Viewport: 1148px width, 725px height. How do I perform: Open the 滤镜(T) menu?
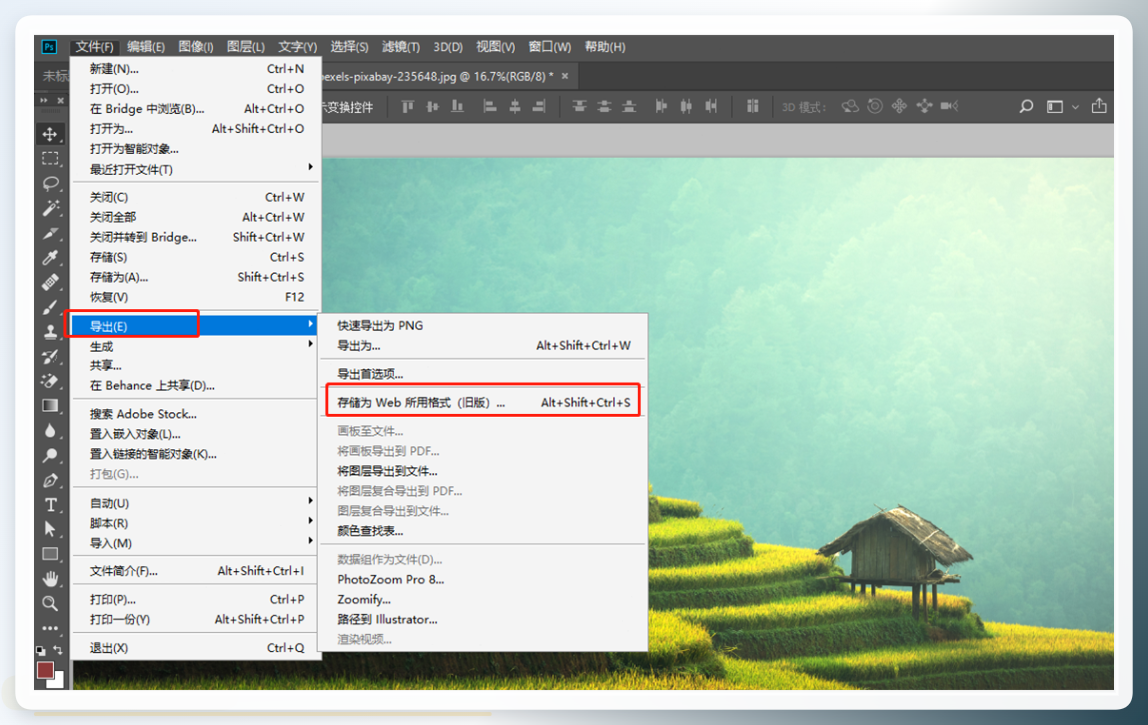coord(400,47)
